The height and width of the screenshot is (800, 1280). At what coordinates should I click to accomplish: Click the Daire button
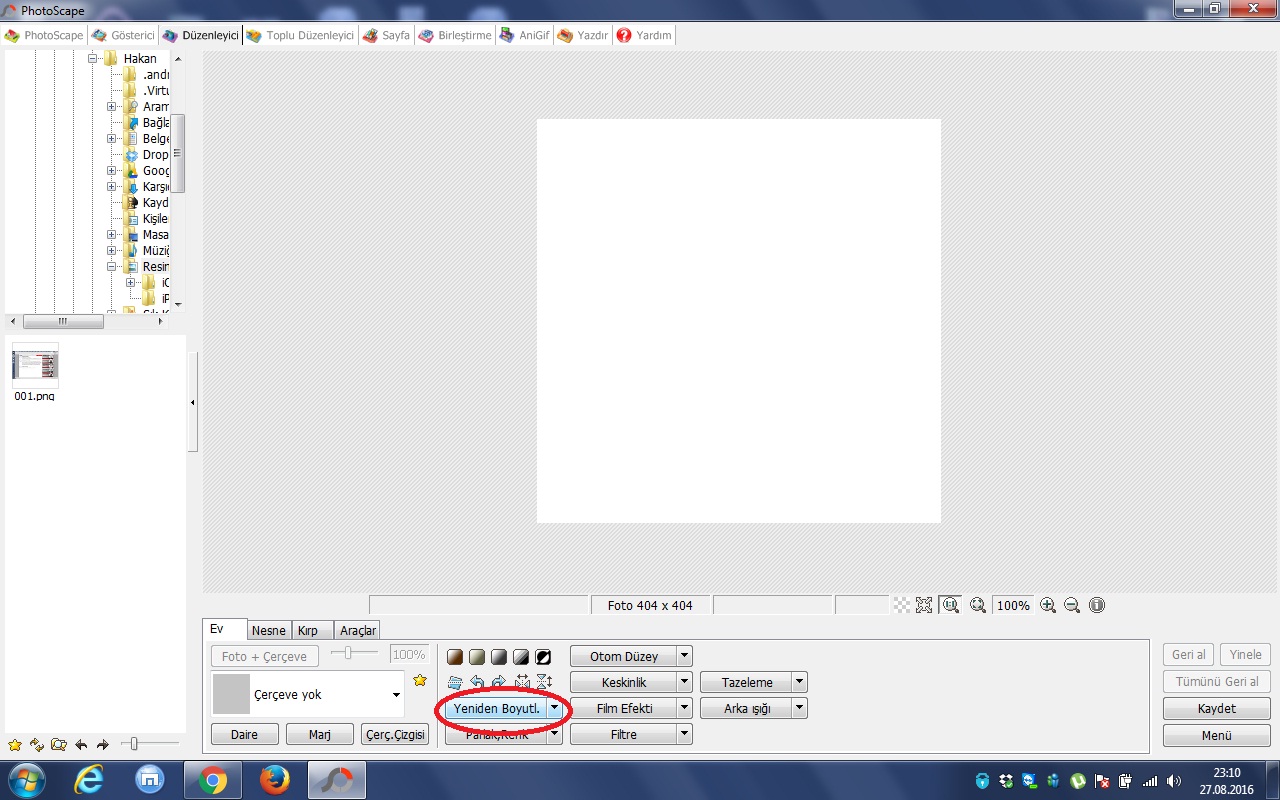click(x=244, y=734)
